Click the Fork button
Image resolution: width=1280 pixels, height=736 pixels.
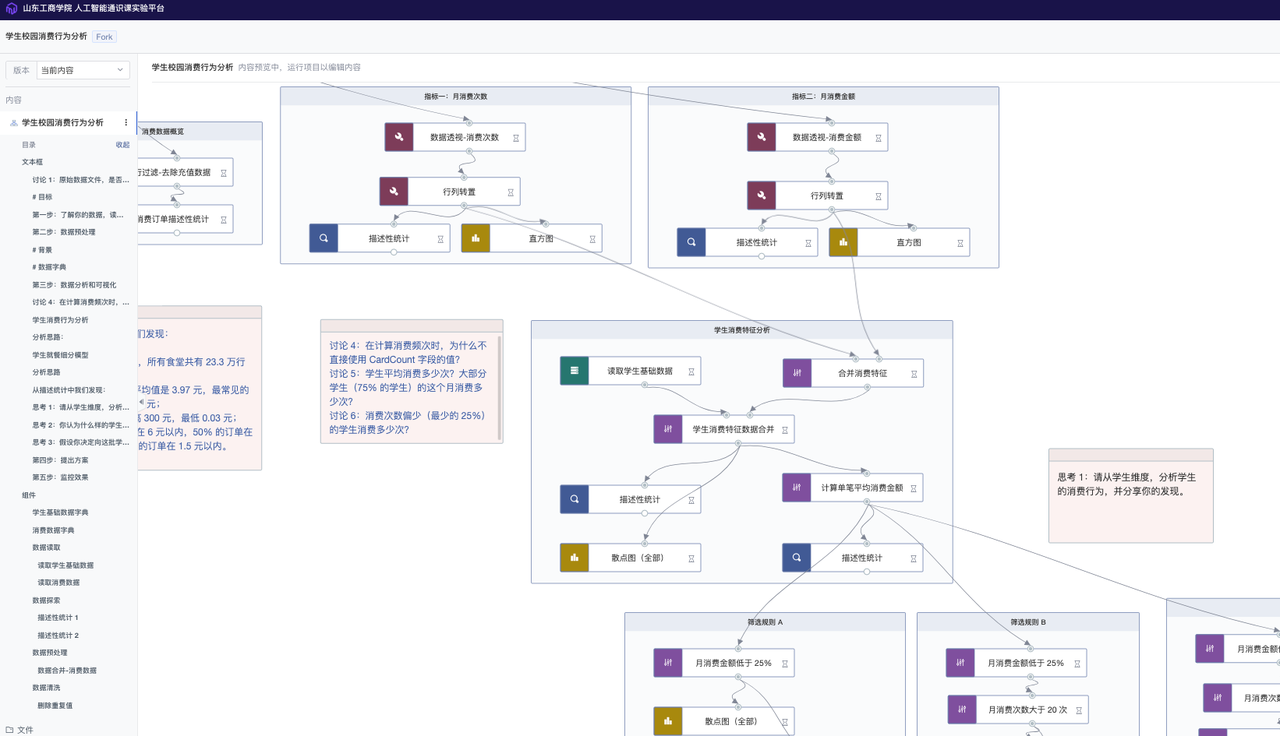[104, 37]
